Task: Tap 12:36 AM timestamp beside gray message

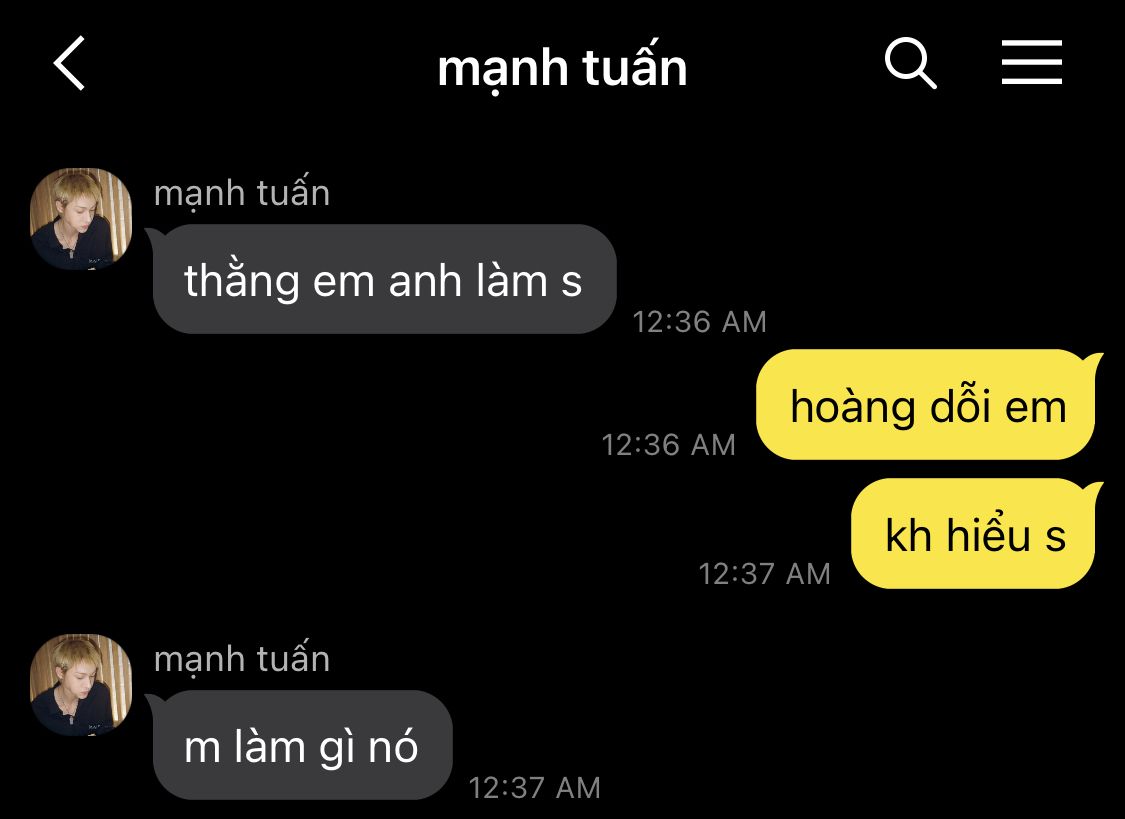Action: point(700,321)
